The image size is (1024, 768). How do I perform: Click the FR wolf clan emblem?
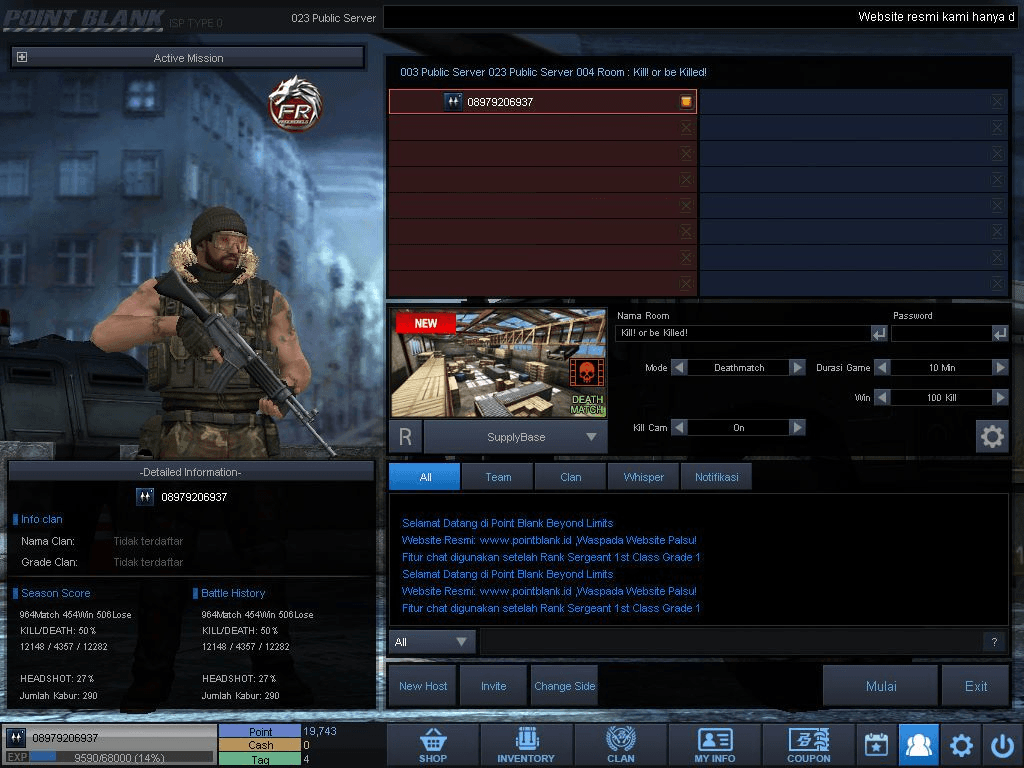[x=295, y=104]
